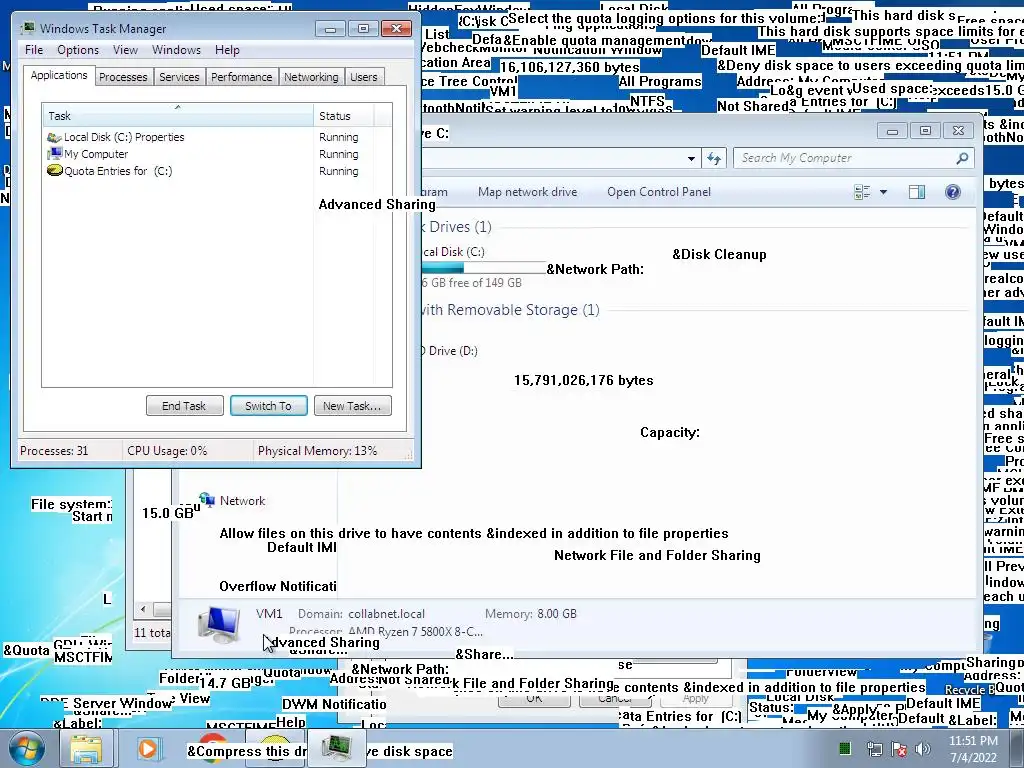Click the Processes: 31 status entry
Image resolution: width=1024 pixels, height=768 pixels.
point(54,451)
